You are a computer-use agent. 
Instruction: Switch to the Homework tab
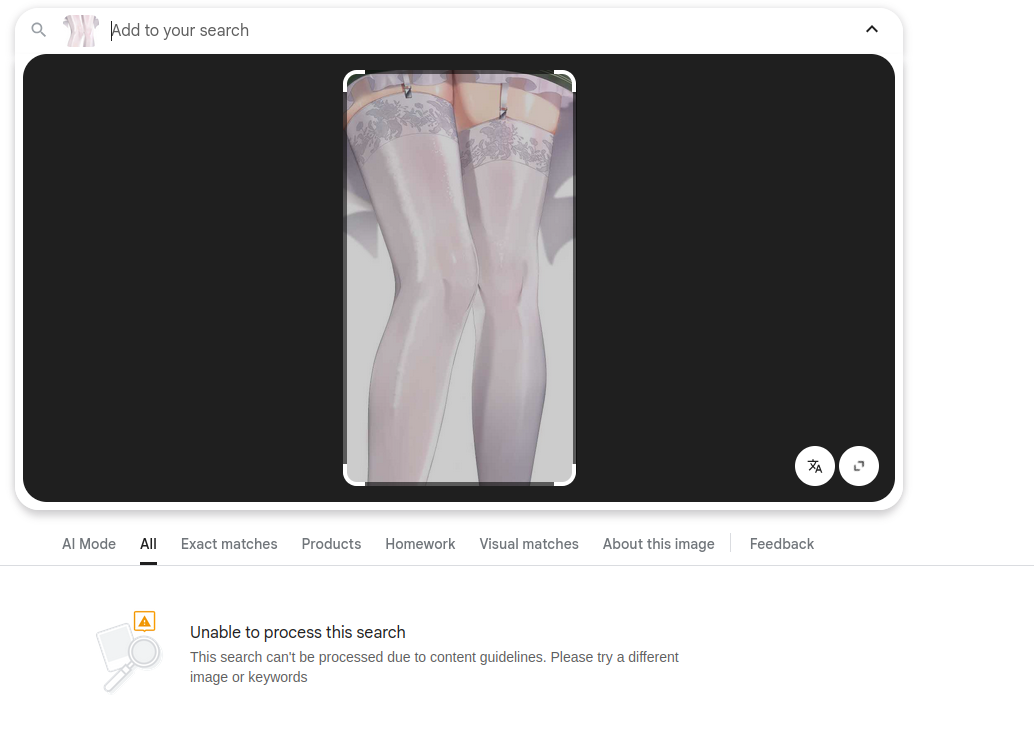click(420, 544)
